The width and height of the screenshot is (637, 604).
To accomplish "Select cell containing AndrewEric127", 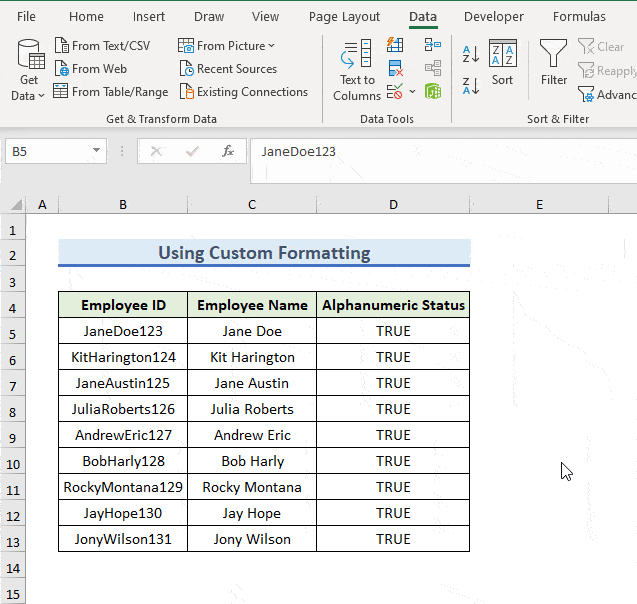I will pos(123,435).
